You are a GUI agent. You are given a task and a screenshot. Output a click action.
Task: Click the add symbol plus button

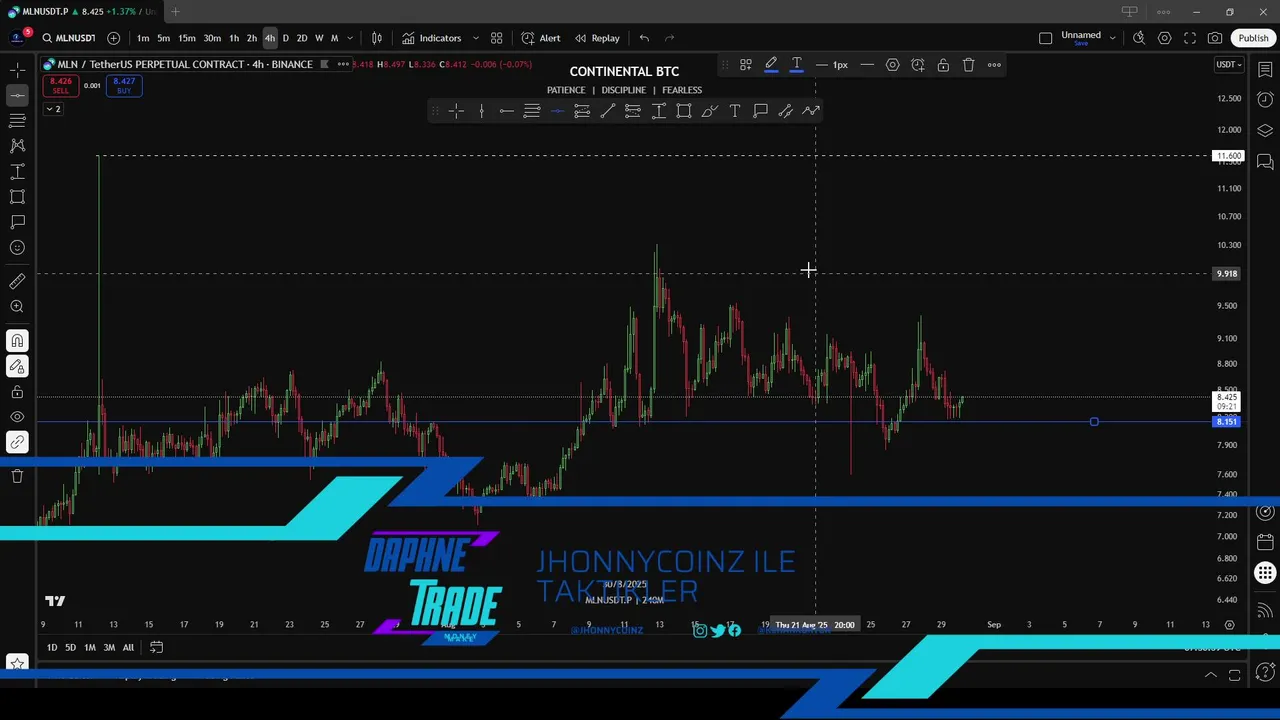click(x=113, y=38)
